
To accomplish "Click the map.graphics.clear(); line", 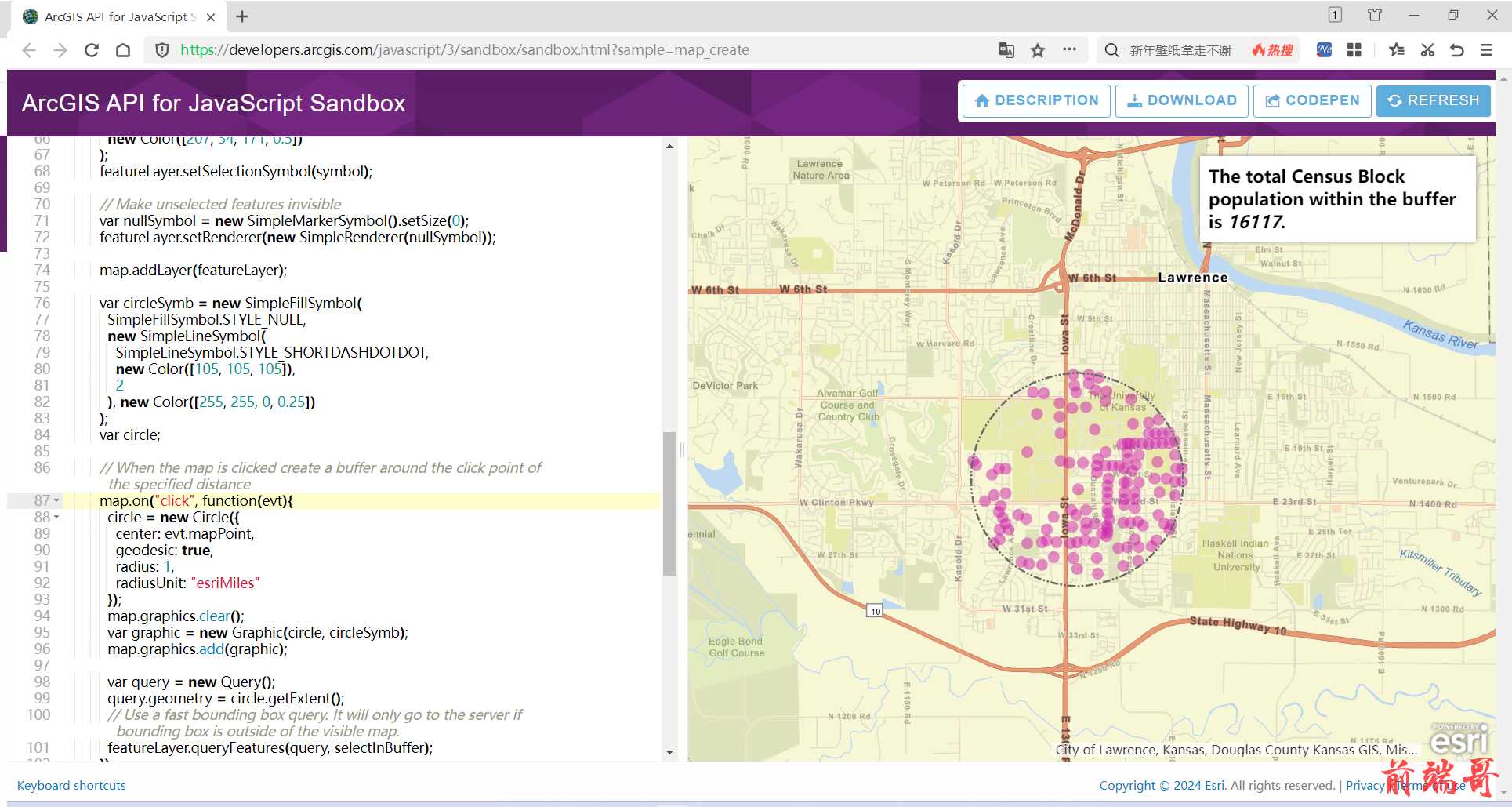I will (x=176, y=616).
